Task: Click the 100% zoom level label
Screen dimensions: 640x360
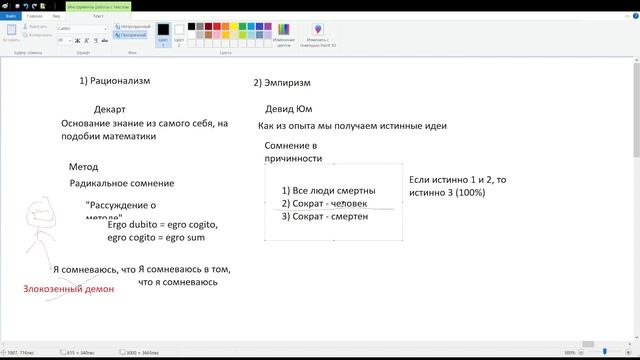Action: 570,352
